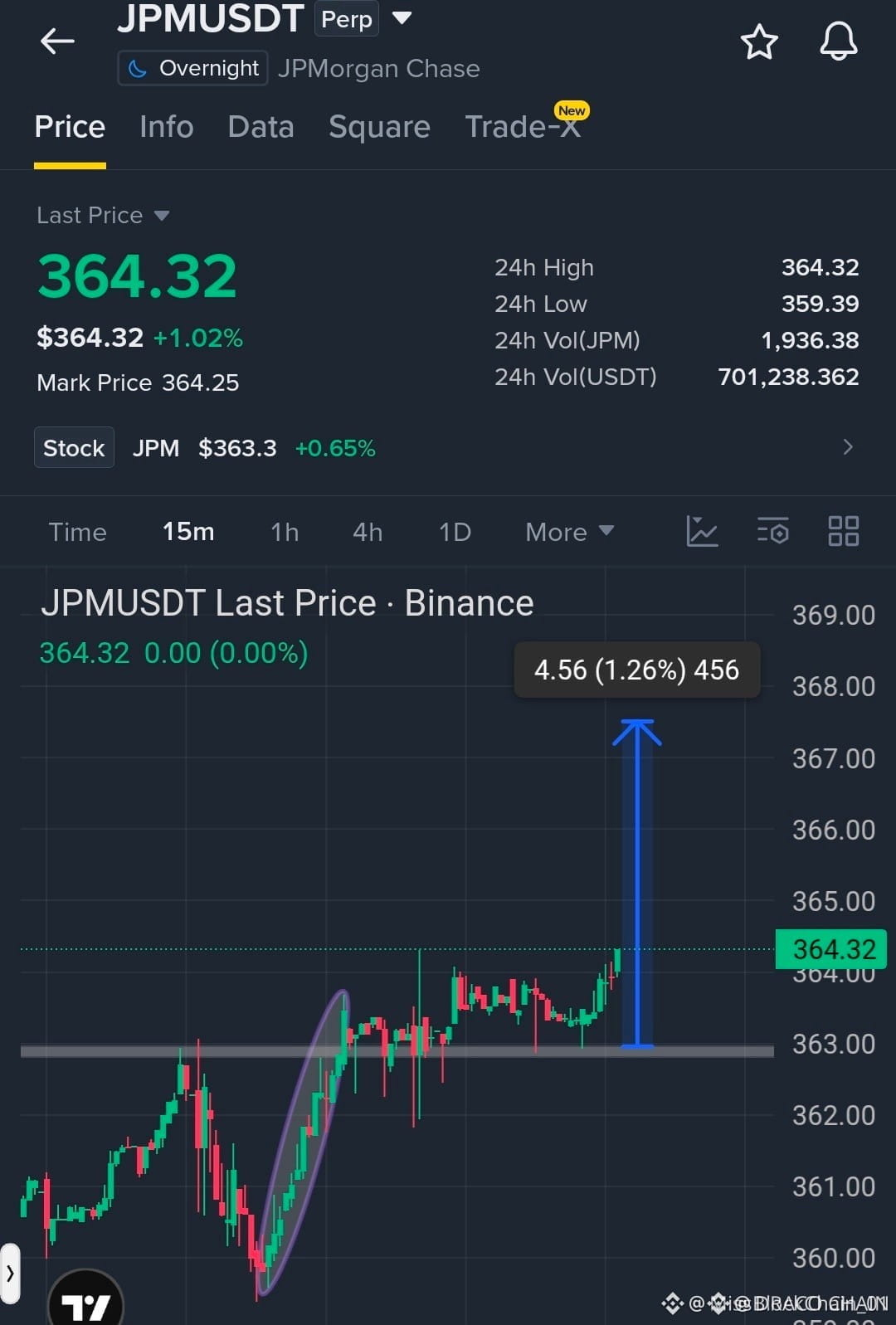Click the 24h Vol(USDT) value 701,238.362
Image resolution: width=896 pixels, height=1325 pixels.
tap(788, 377)
